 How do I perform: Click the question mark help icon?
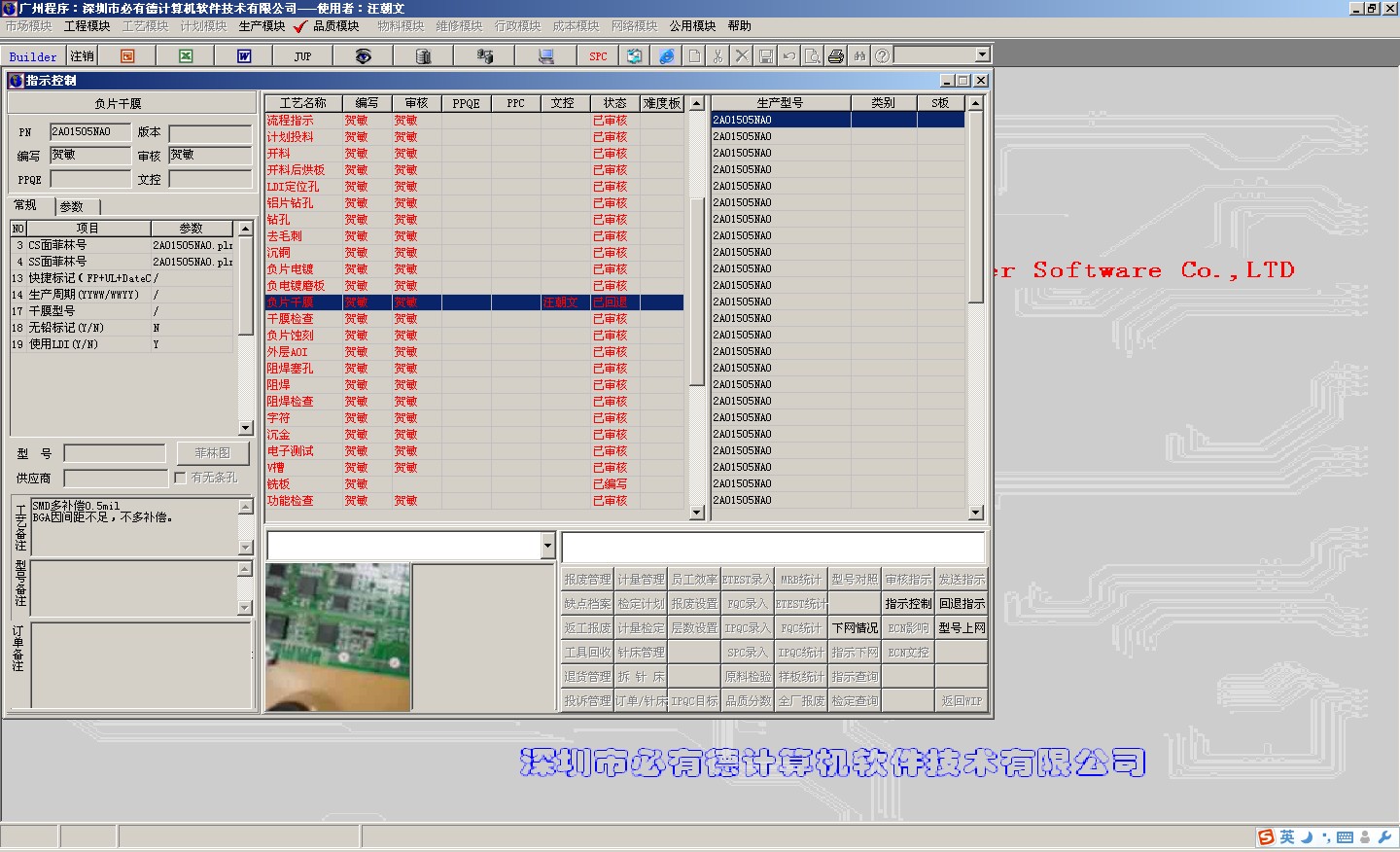[x=882, y=56]
